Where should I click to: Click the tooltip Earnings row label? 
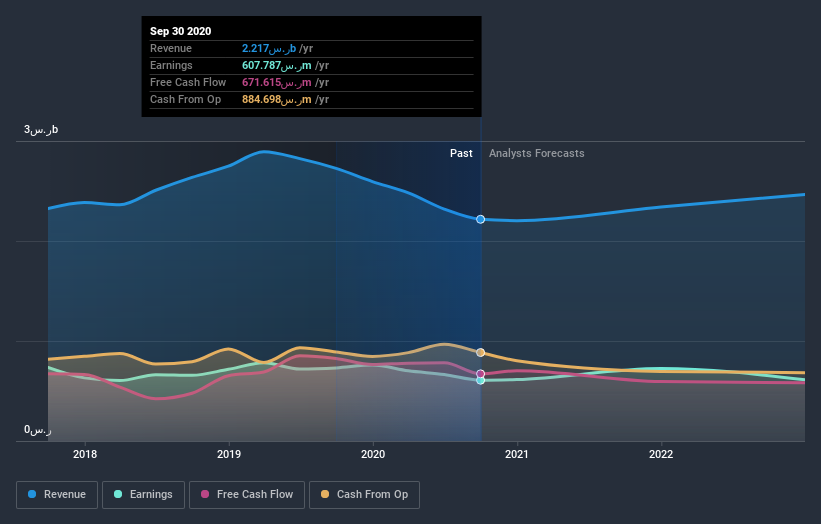click(x=171, y=65)
